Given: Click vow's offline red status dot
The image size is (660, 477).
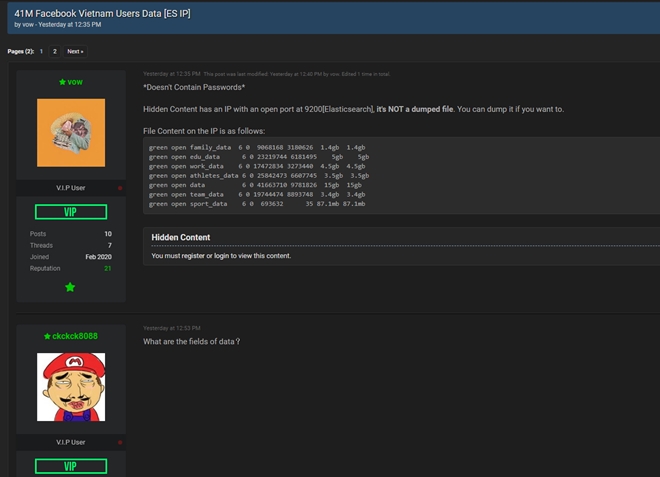Looking at the screenshot, I should point(120,188).
